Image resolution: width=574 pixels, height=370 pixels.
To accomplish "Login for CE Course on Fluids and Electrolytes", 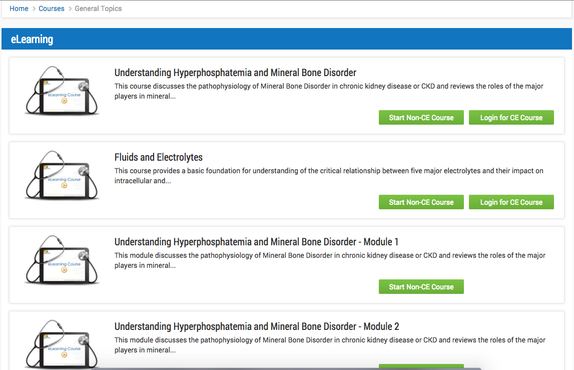I will pos(511,202).
